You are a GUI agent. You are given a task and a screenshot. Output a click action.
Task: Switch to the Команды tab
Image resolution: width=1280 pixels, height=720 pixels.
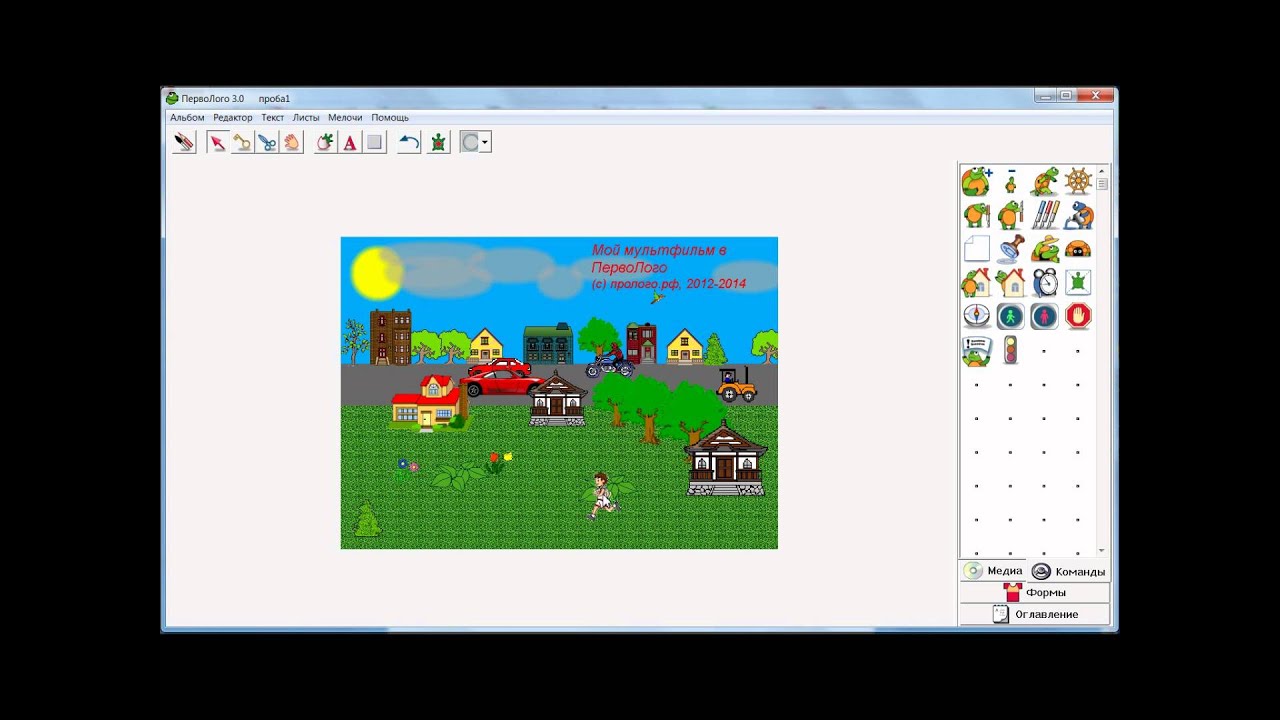1069,571
